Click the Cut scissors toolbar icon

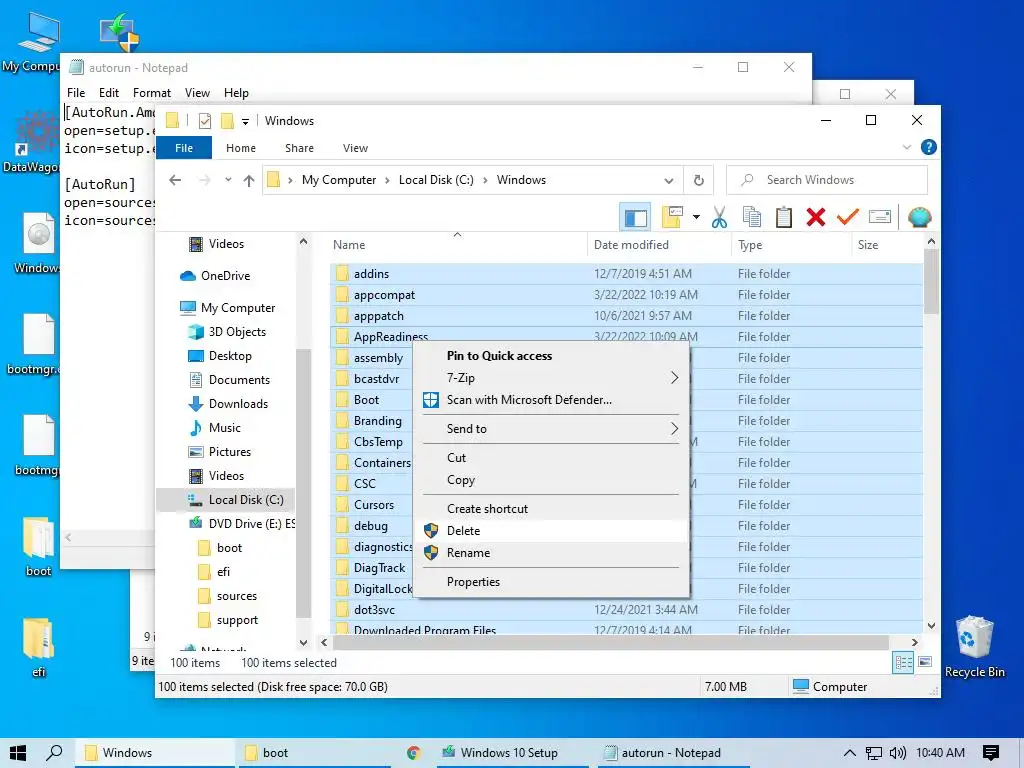click(719, 217)
